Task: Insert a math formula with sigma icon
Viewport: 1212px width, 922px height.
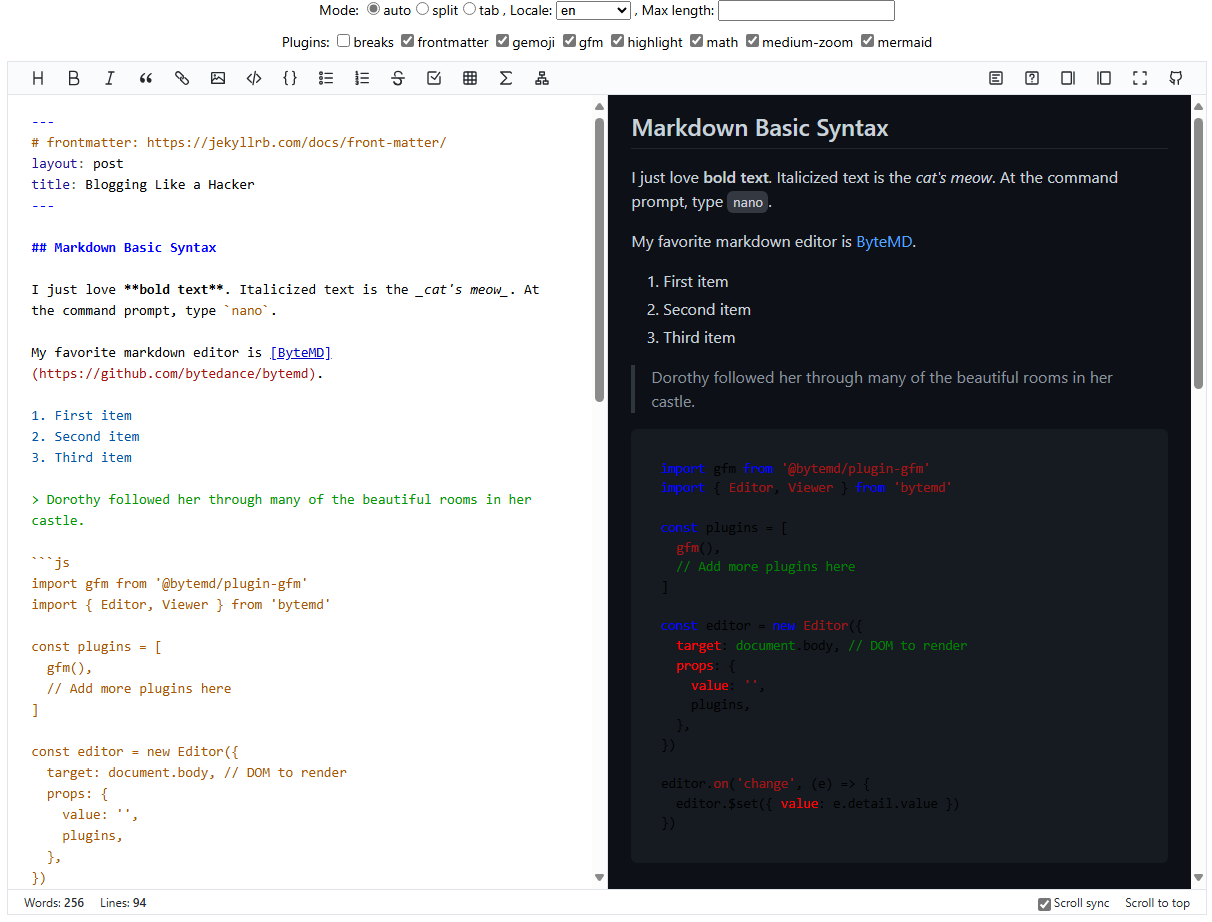Action: 506,78
